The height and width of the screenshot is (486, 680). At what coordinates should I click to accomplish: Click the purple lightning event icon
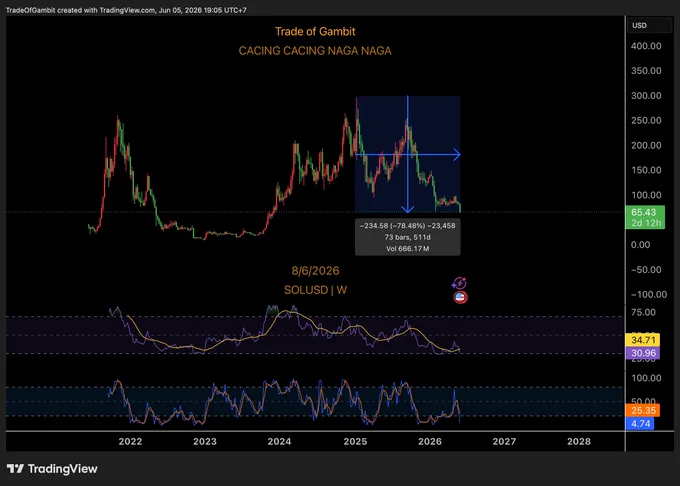coord(459,284)
